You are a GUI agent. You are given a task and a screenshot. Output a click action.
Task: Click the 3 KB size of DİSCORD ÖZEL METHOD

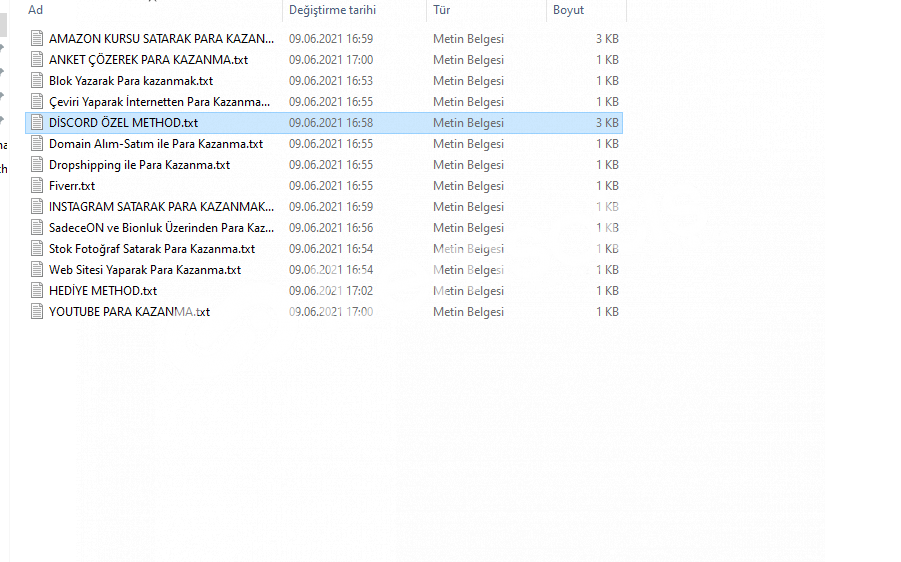pos(607,122)
